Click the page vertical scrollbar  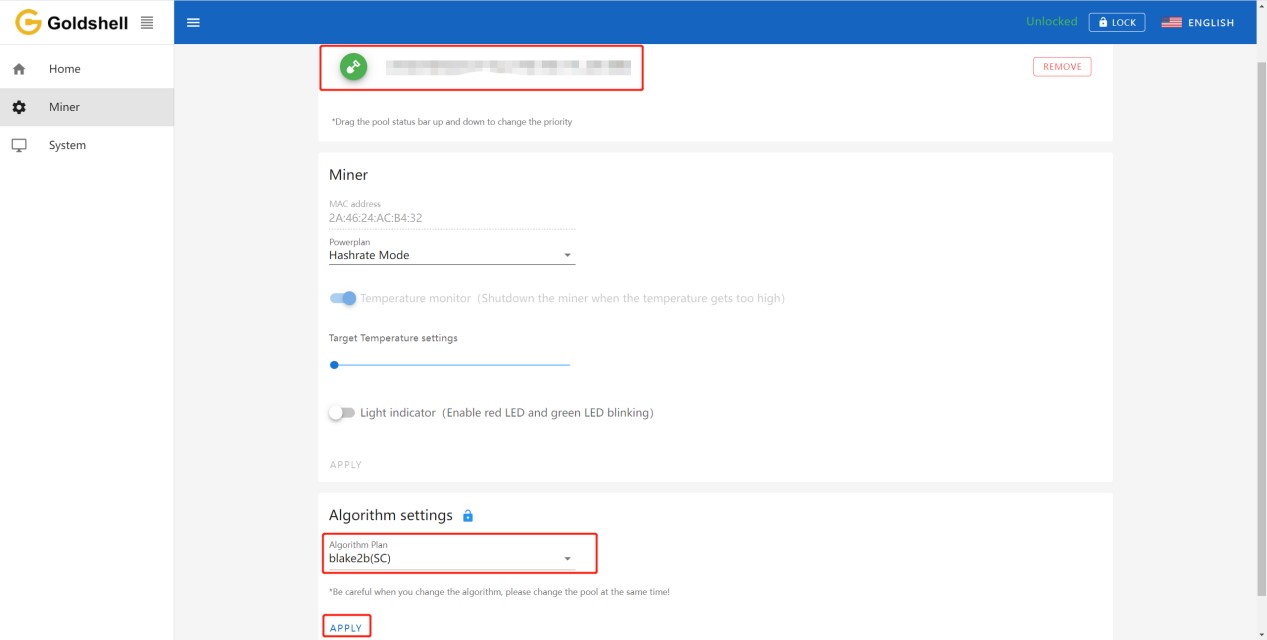click(x=1261, y=330)
